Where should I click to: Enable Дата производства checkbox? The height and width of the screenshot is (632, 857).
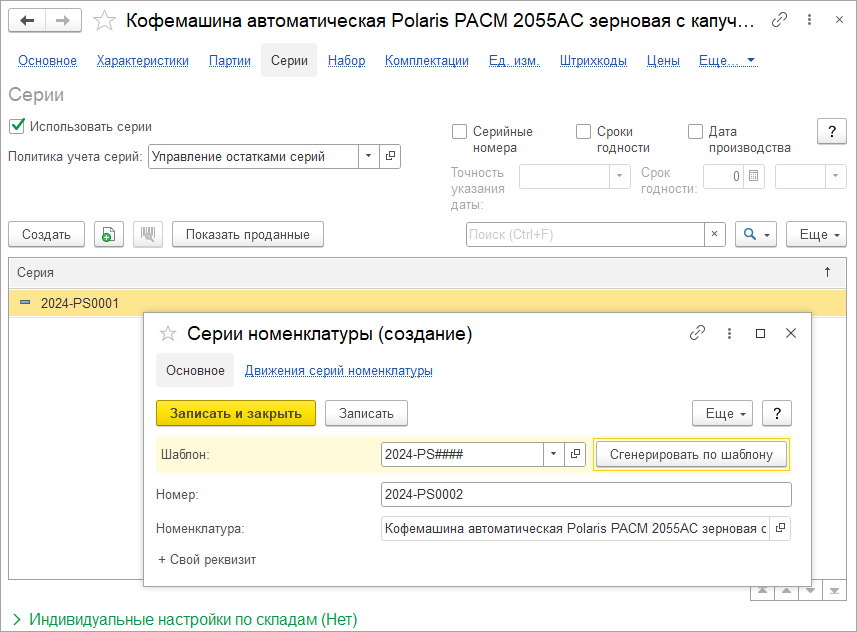pyautogui.click(x=695, y=132)
